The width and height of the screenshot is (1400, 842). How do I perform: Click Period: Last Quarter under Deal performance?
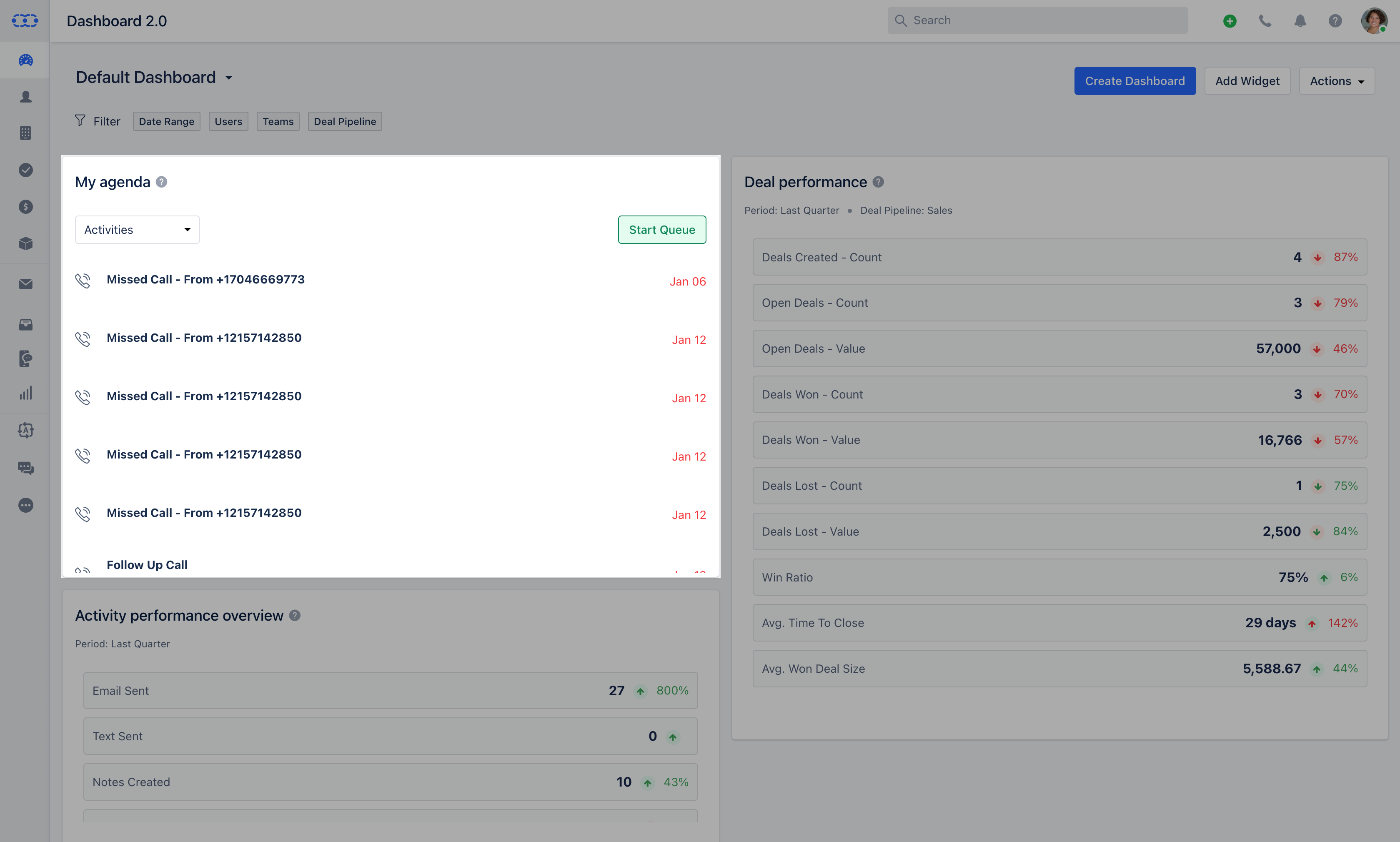[791, 210]
